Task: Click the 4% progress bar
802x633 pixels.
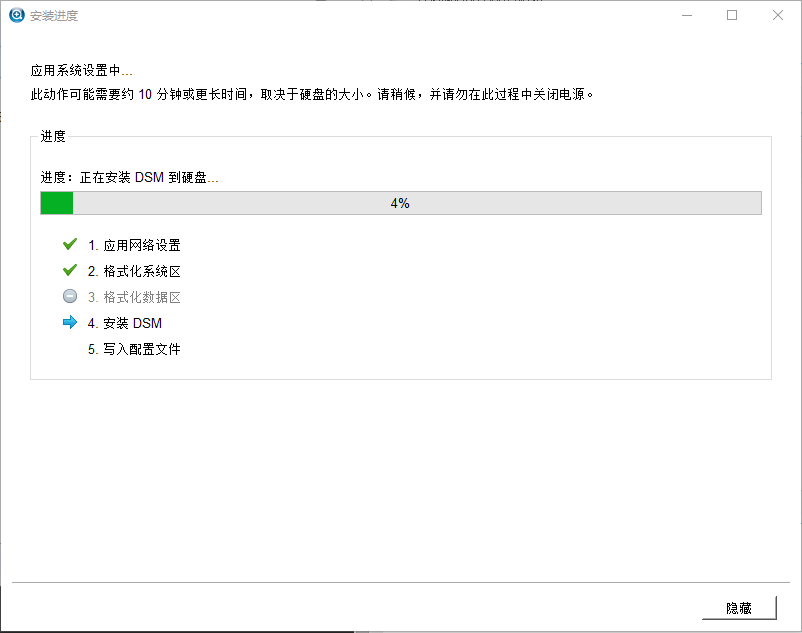Action: pyautogui.click(x=400, y=202)
